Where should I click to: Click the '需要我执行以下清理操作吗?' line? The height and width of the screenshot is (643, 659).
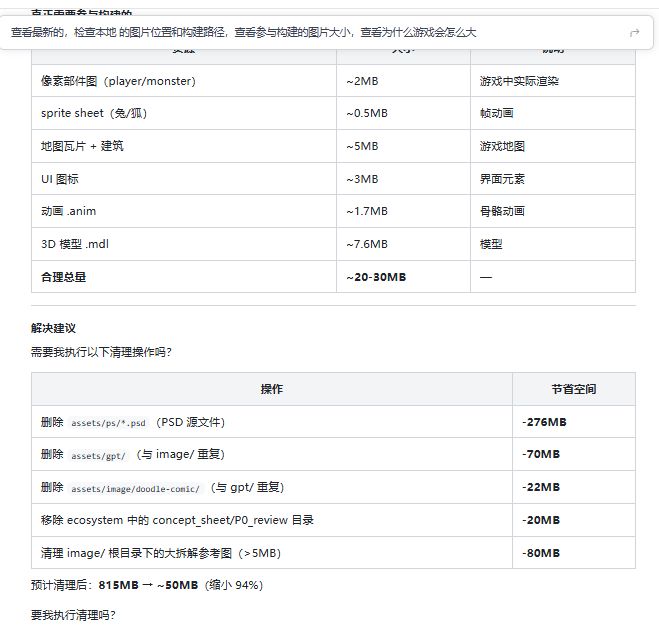tap(101, 352)
